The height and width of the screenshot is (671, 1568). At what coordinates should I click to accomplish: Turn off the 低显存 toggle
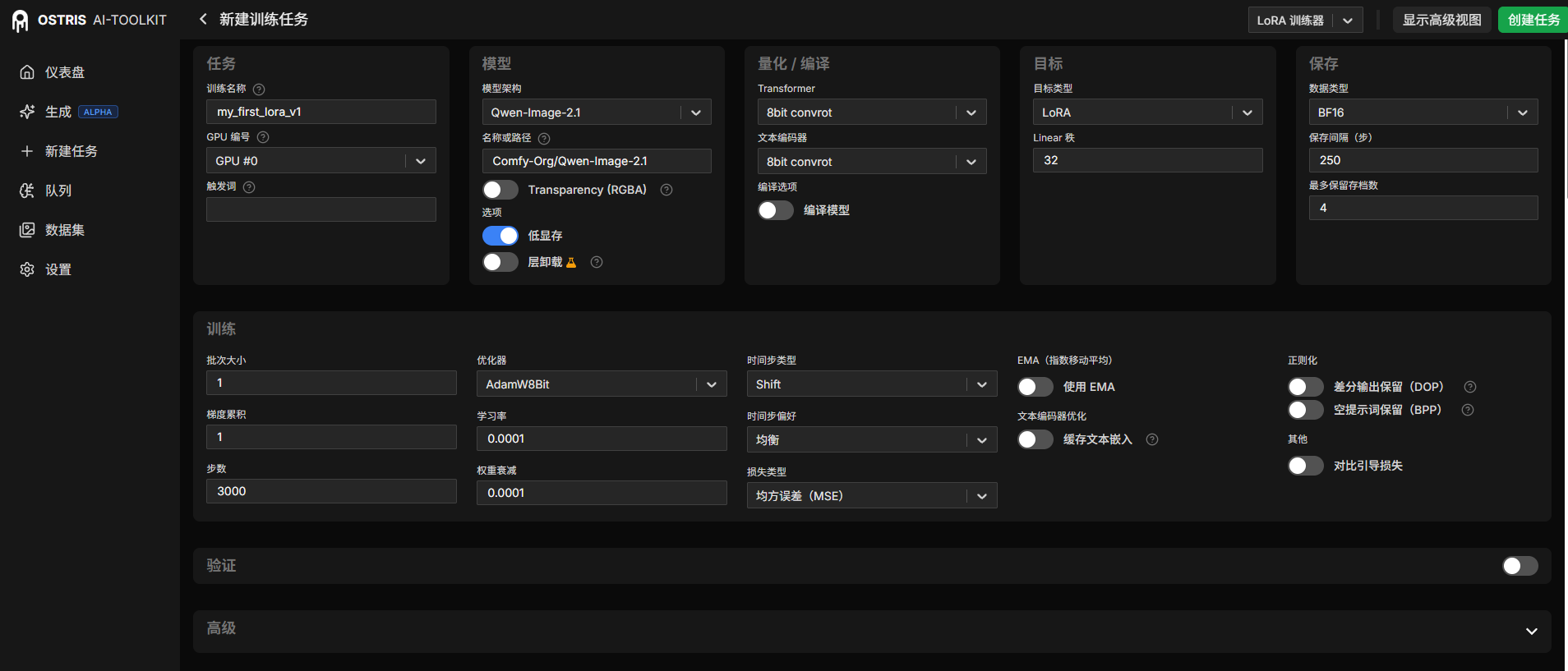500,236
